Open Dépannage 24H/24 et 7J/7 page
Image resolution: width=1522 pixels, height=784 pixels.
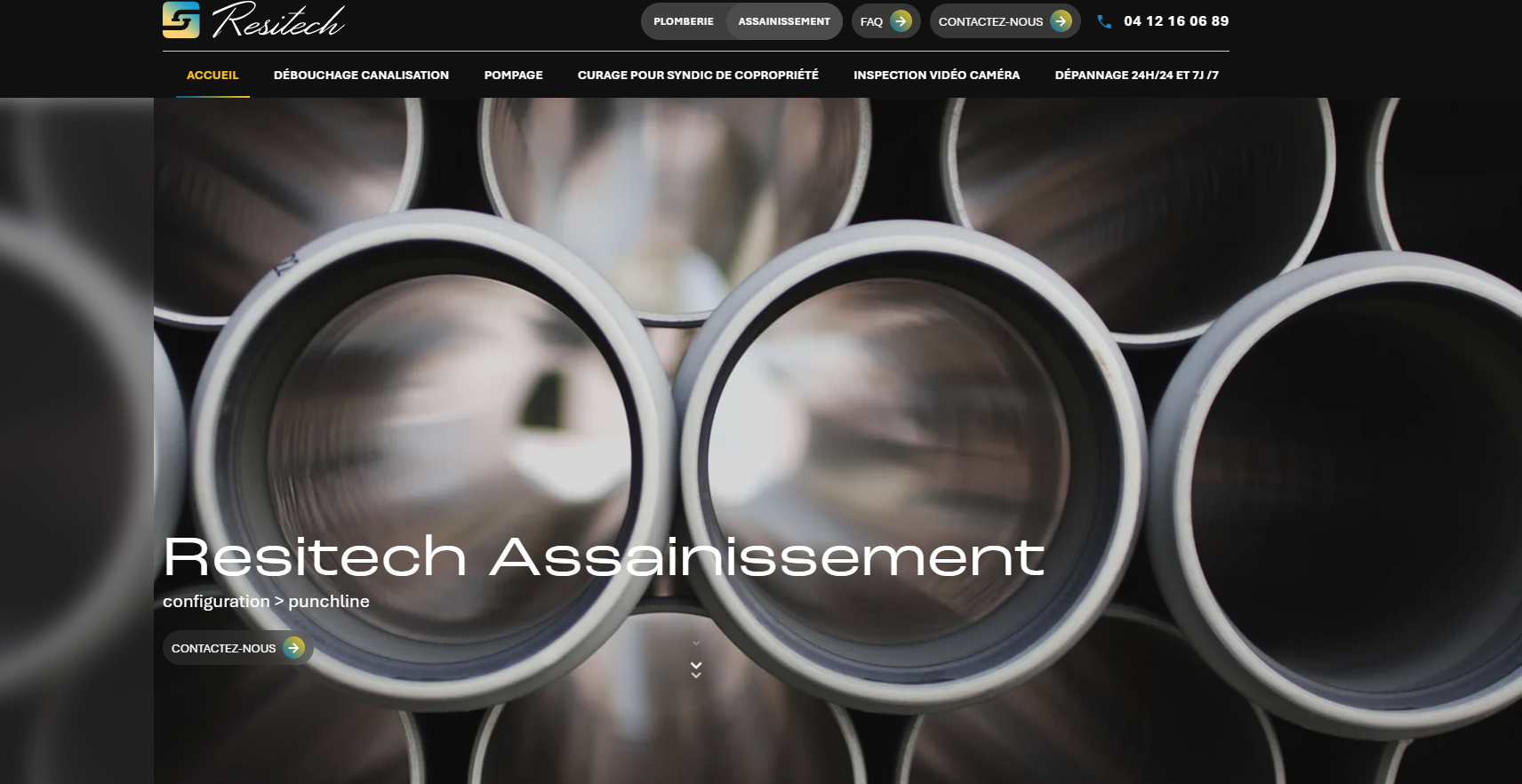[x=1136, y=75]
